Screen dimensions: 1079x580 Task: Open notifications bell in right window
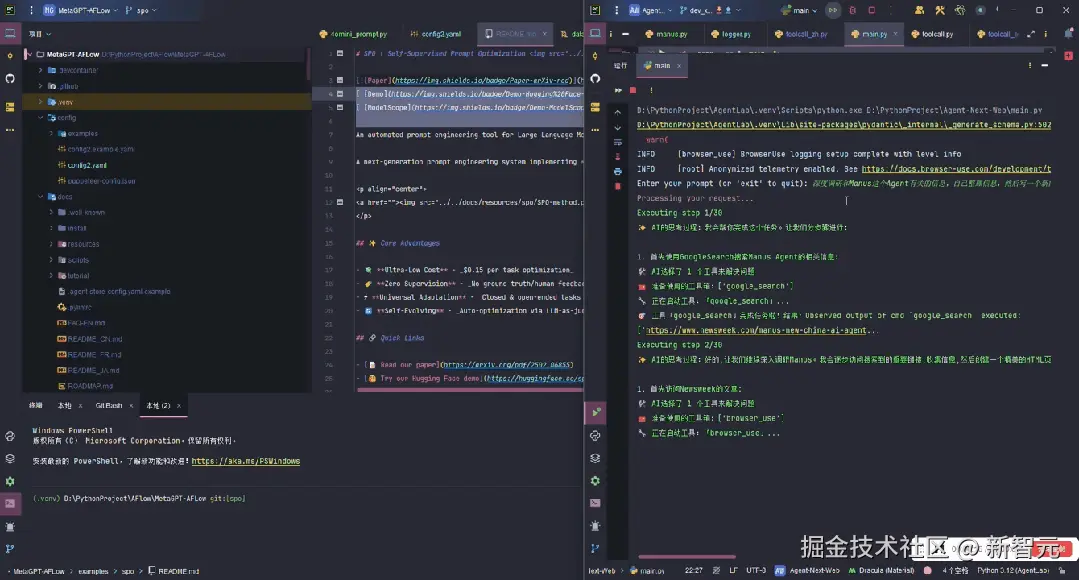point(1069,33)
